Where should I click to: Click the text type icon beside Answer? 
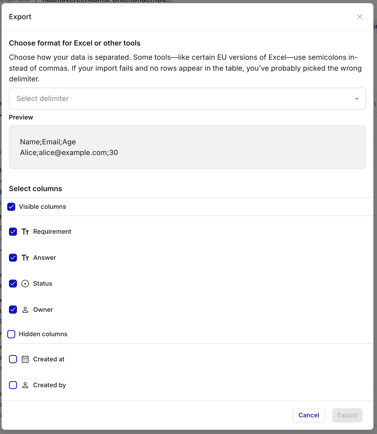pyautogui.click(x=25, y=257)
